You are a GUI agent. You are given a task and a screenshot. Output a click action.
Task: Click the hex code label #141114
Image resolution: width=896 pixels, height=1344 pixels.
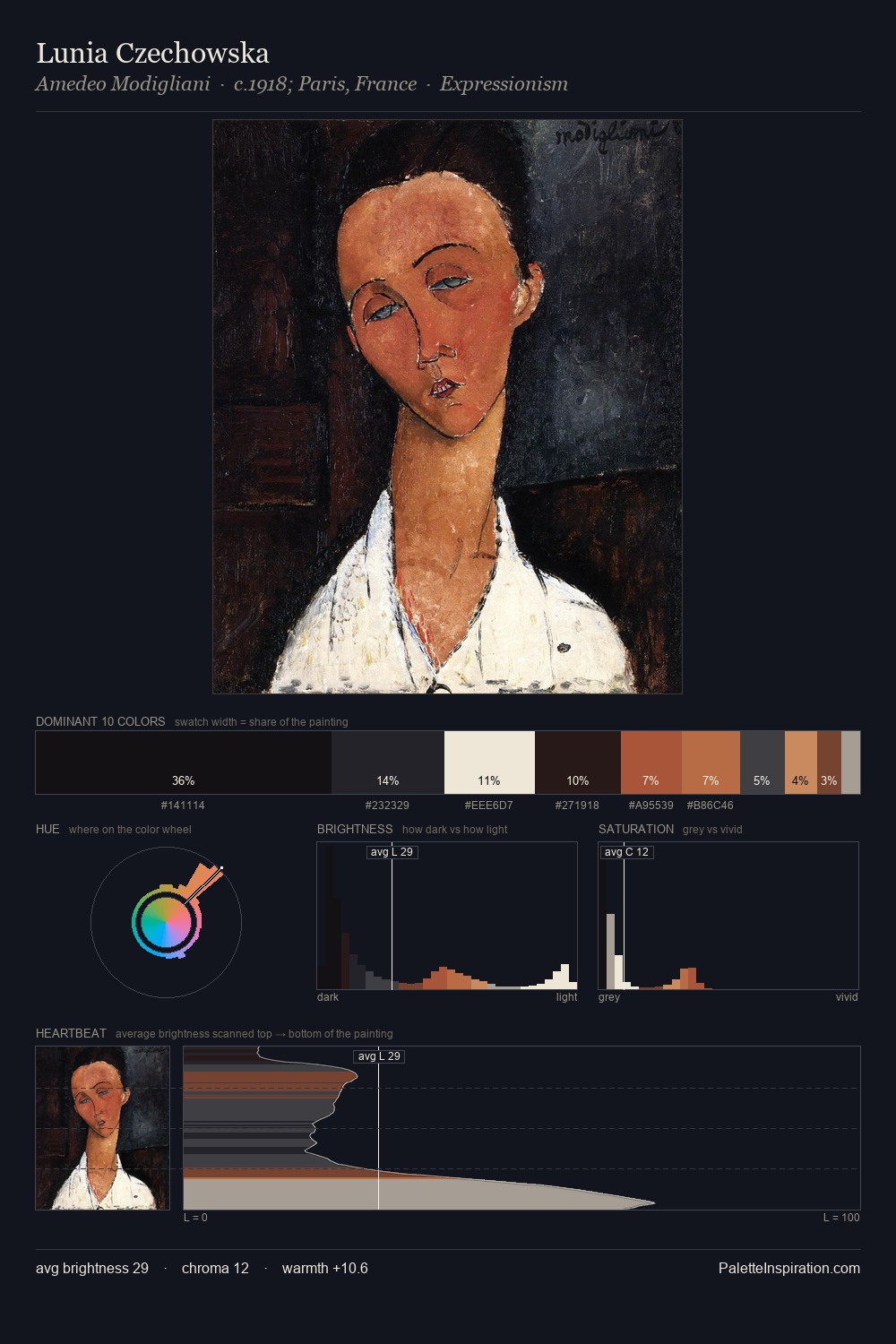[183, 806]
